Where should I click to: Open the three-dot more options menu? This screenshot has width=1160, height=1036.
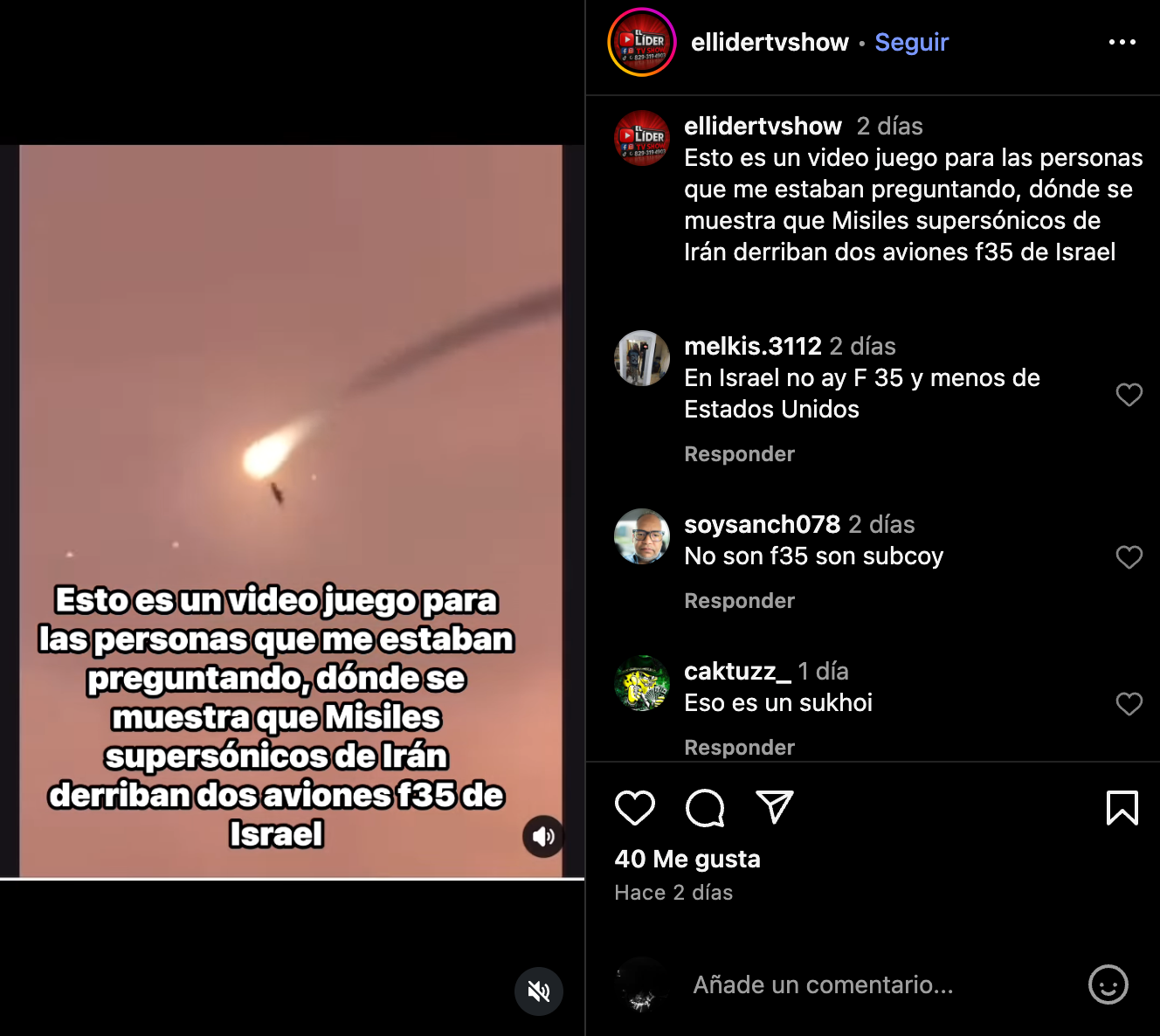[1122, 42]
